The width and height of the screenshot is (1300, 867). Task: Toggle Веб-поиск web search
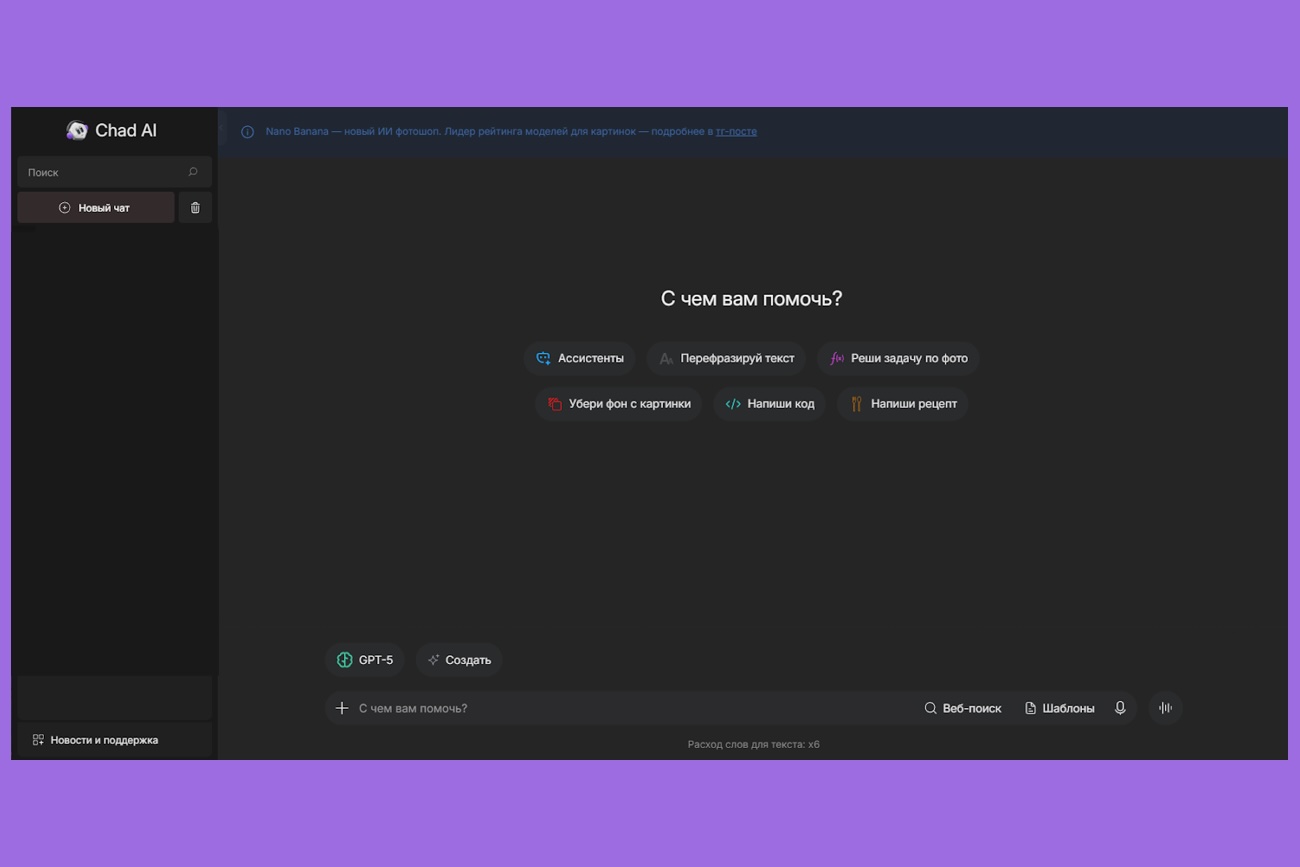[x=962, y=708]
